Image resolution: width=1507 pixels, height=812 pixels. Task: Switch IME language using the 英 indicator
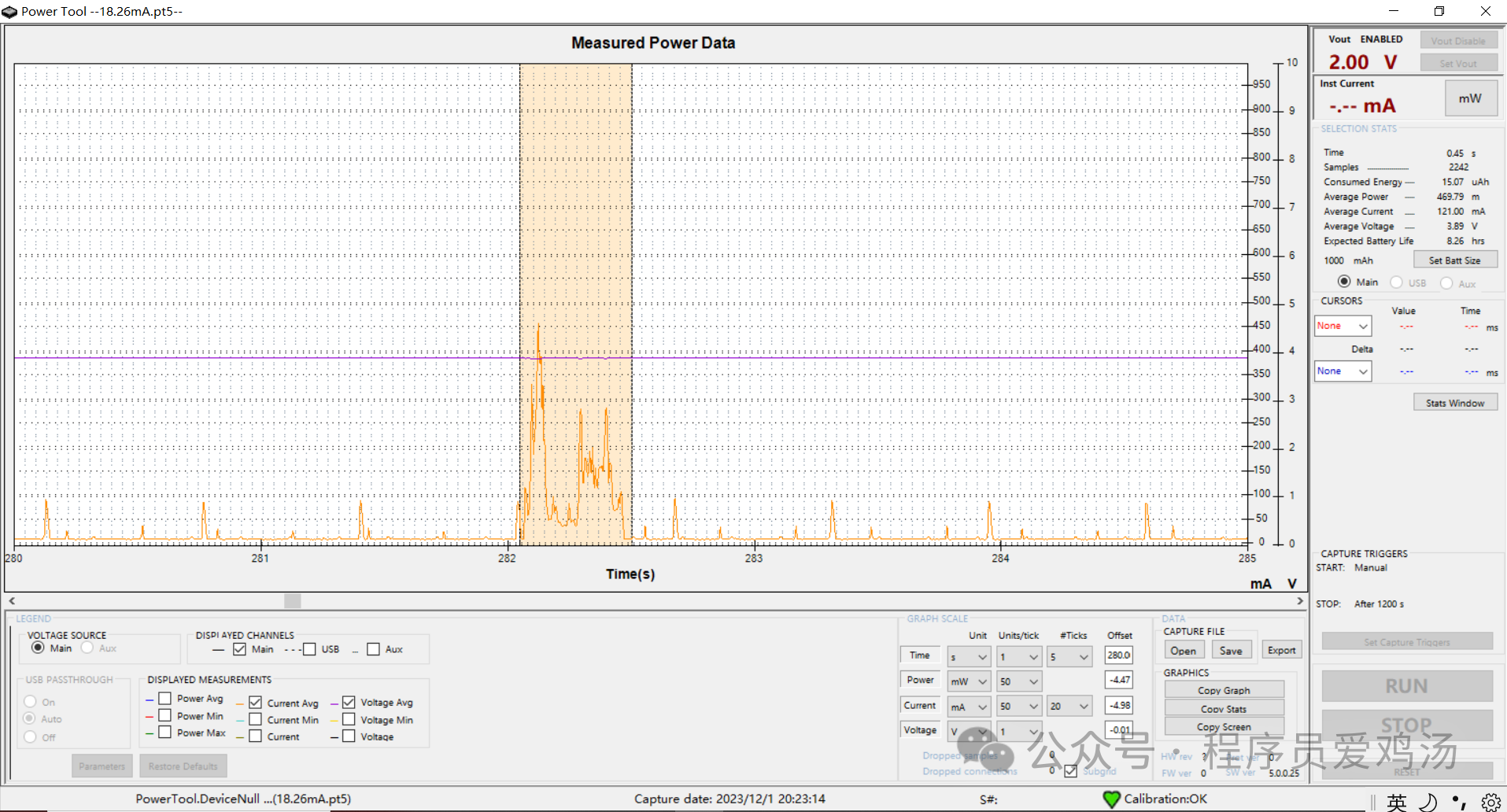[1397, 802]
